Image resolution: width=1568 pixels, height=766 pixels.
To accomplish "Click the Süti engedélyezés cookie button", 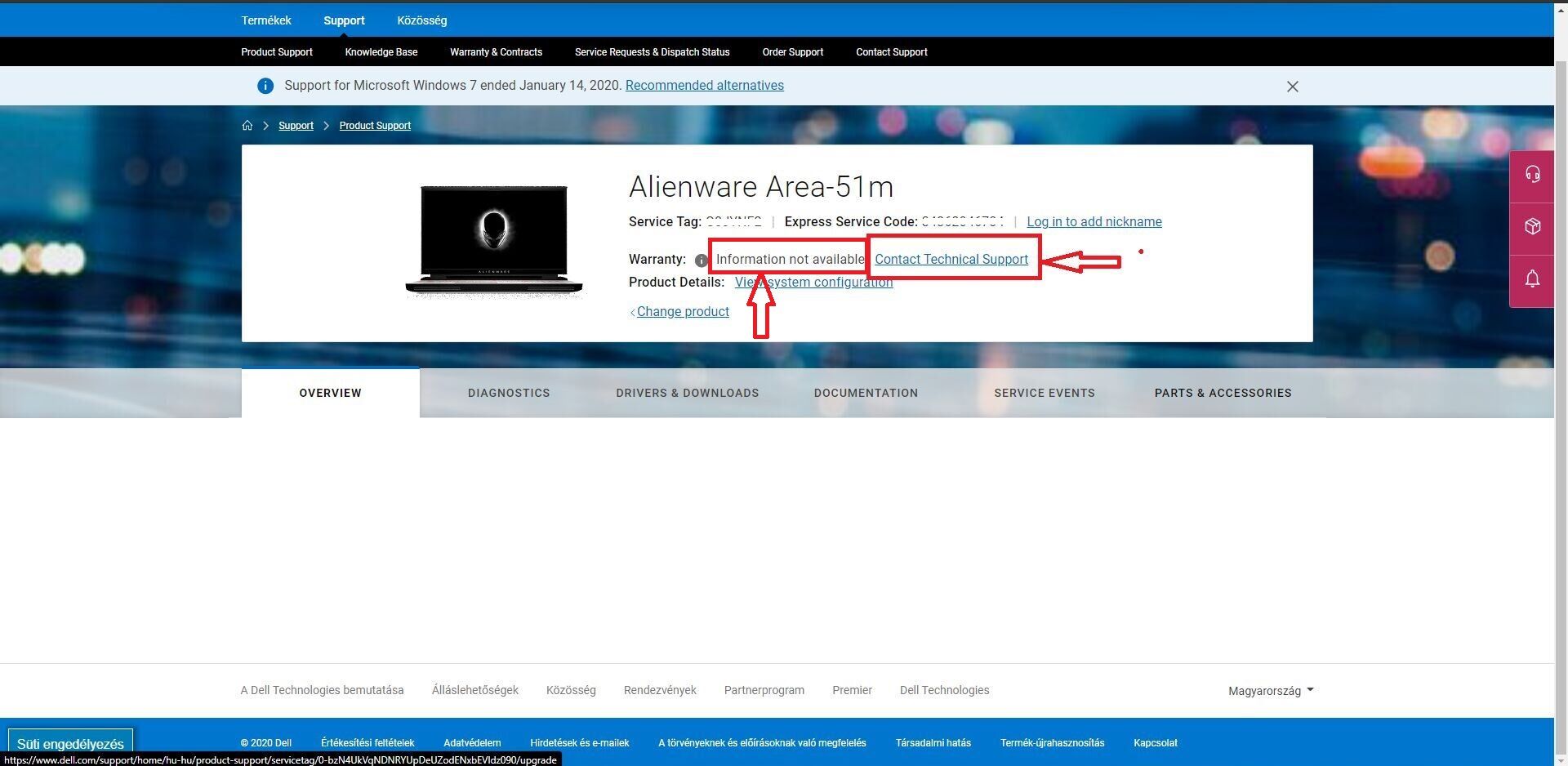I will point(70,743).
